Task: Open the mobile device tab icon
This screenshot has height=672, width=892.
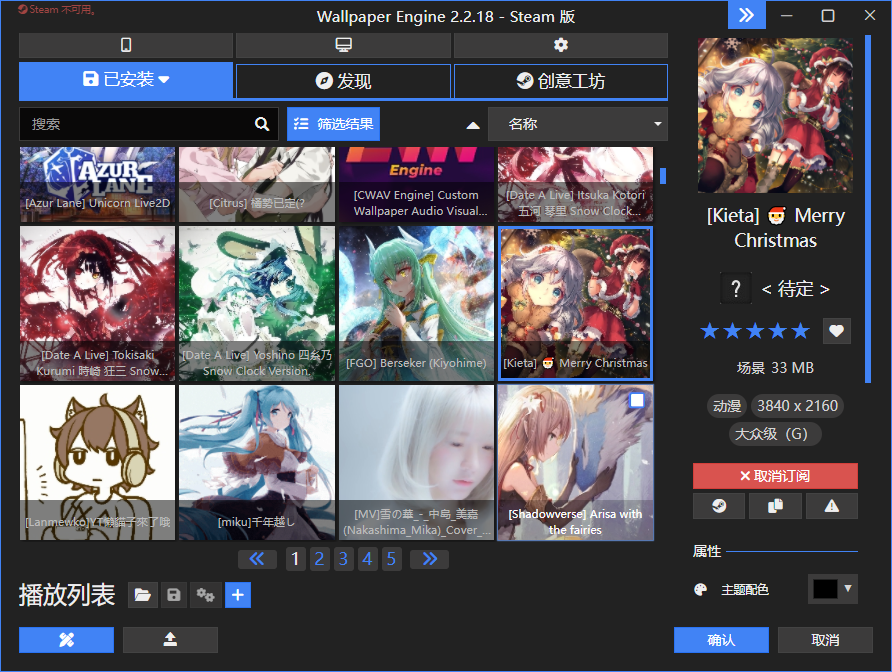Action: [126, 45]
